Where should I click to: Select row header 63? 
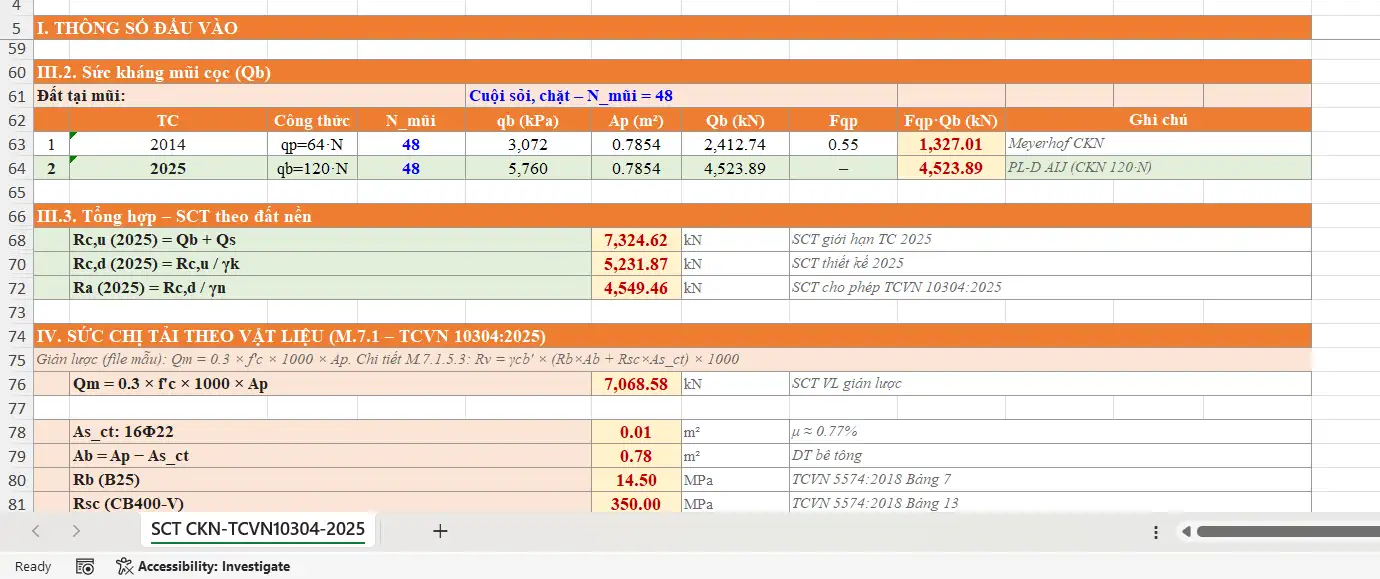[16, 144]
